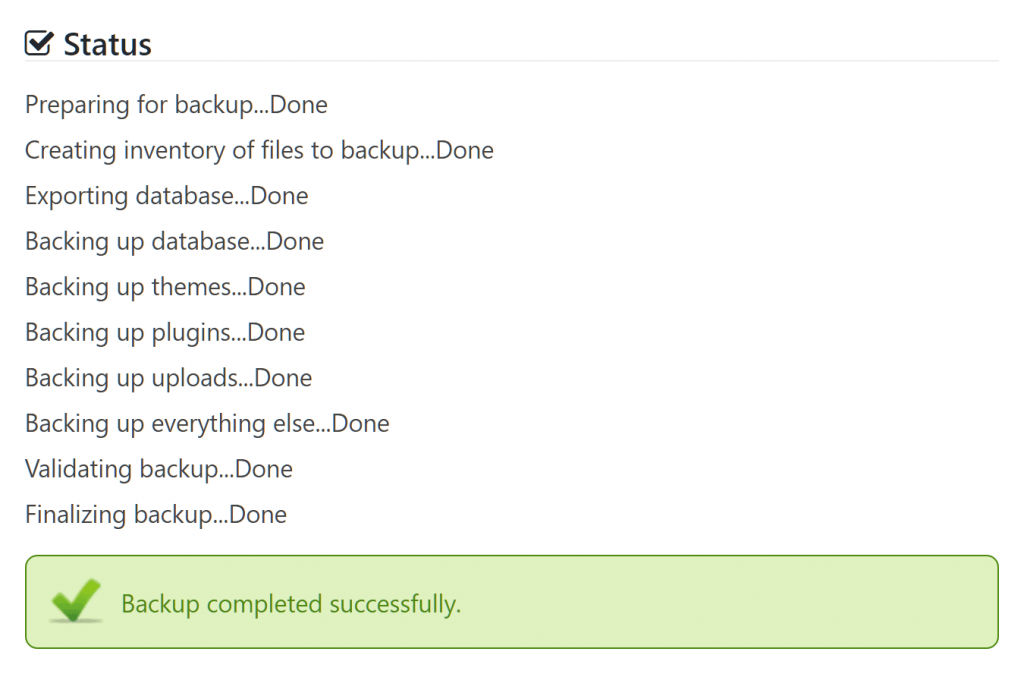Click Backing up everything else line
The height and width of the screenshot is (677, 1024).
(x=207, y=424)
